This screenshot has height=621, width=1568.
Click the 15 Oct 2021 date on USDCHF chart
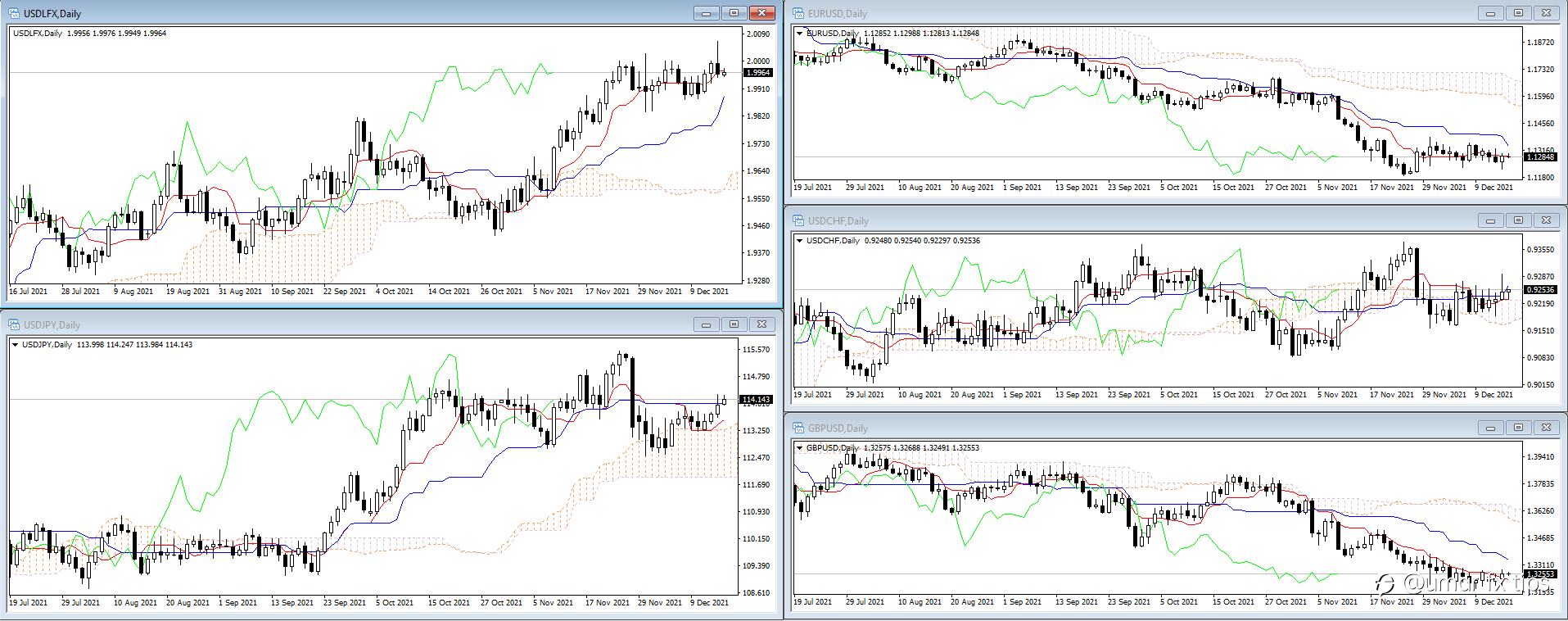coord(1233,394)
